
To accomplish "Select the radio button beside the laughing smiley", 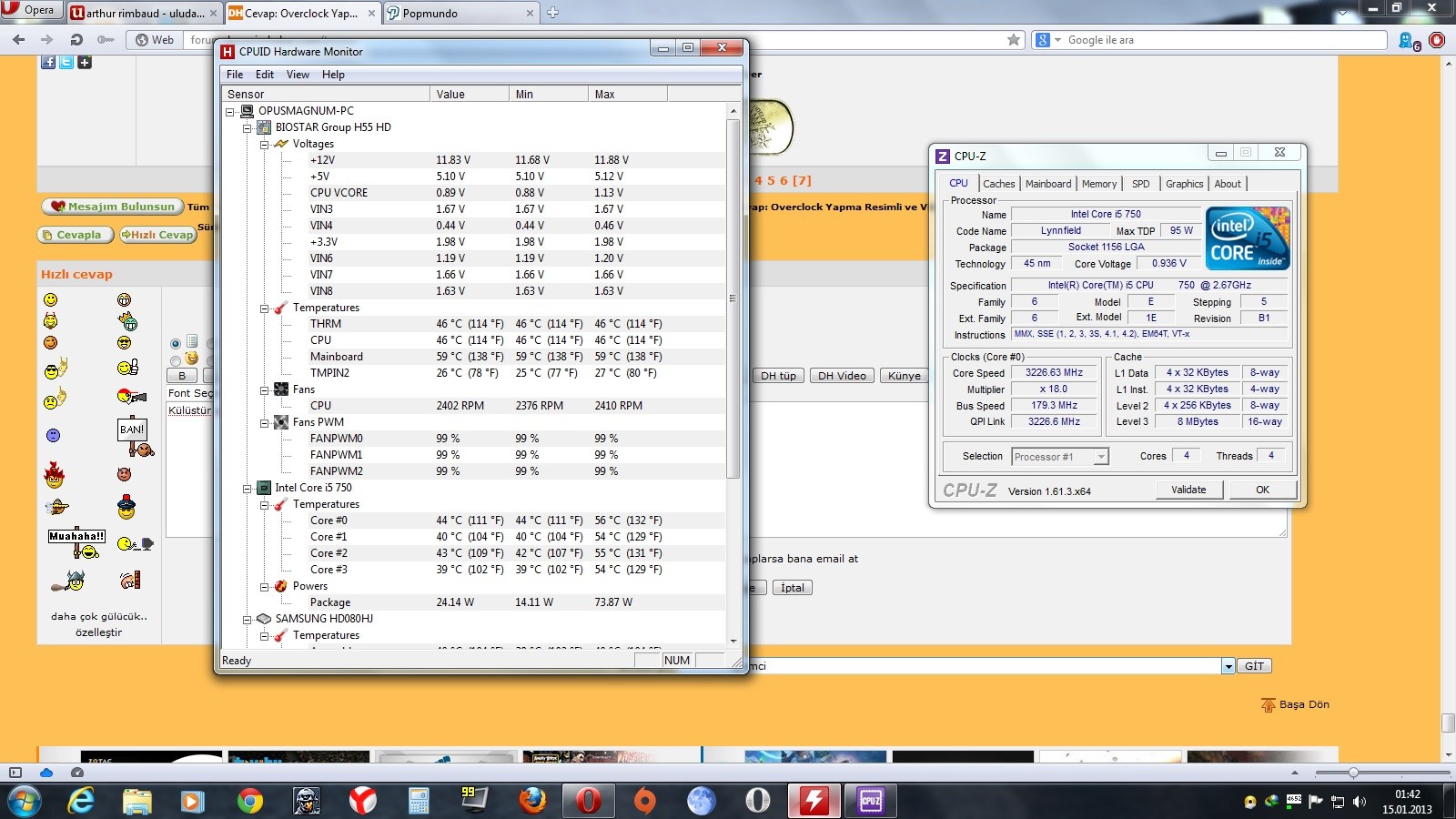I will point(175,359).
